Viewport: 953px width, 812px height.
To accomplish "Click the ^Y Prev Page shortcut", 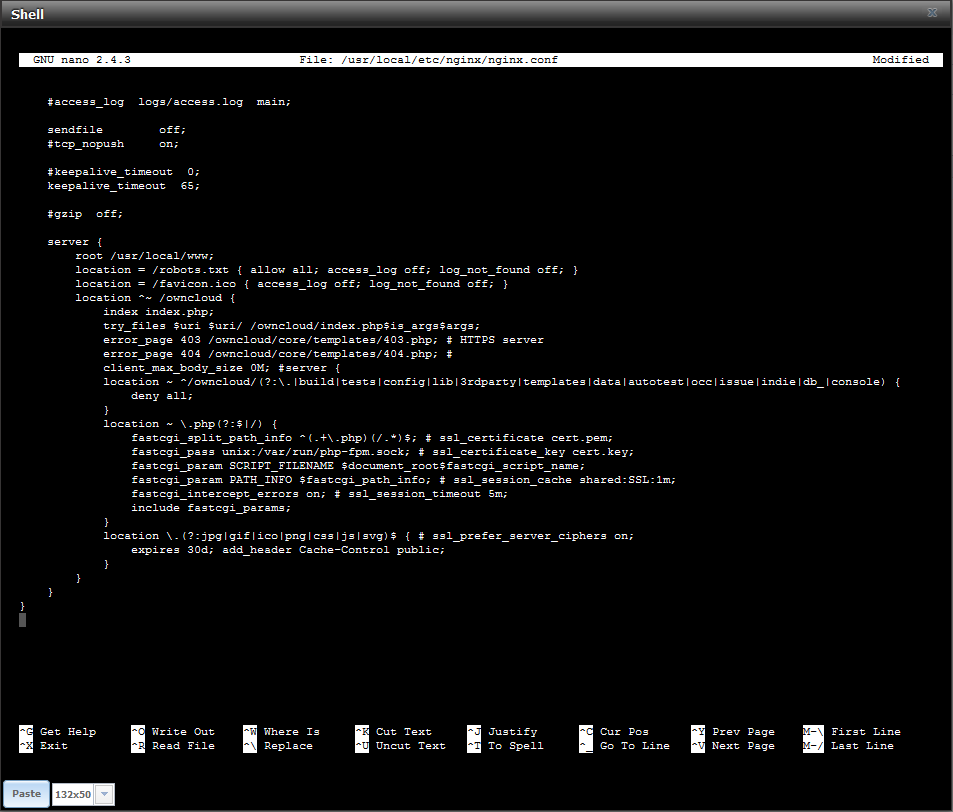I will click(x=733, y=732).
